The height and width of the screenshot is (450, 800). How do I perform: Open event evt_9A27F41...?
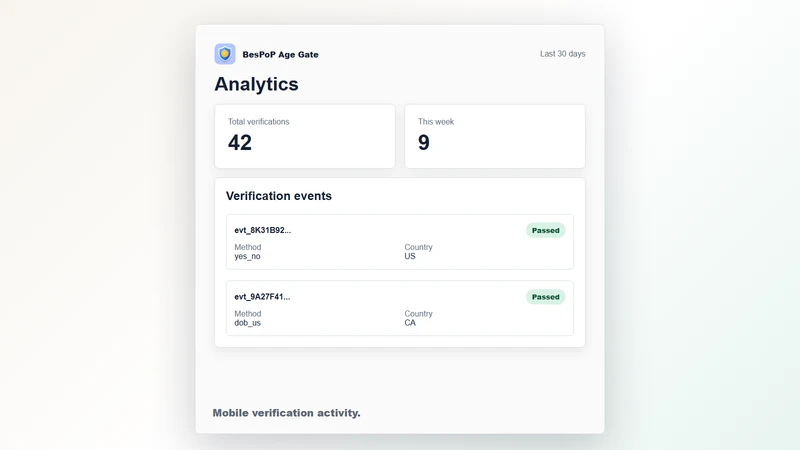coord(400,308)
